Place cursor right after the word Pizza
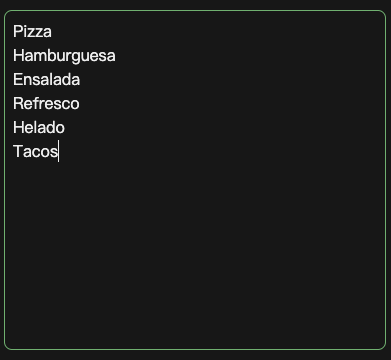This screenshot has width=391, height=360. [x=52, y=32]
